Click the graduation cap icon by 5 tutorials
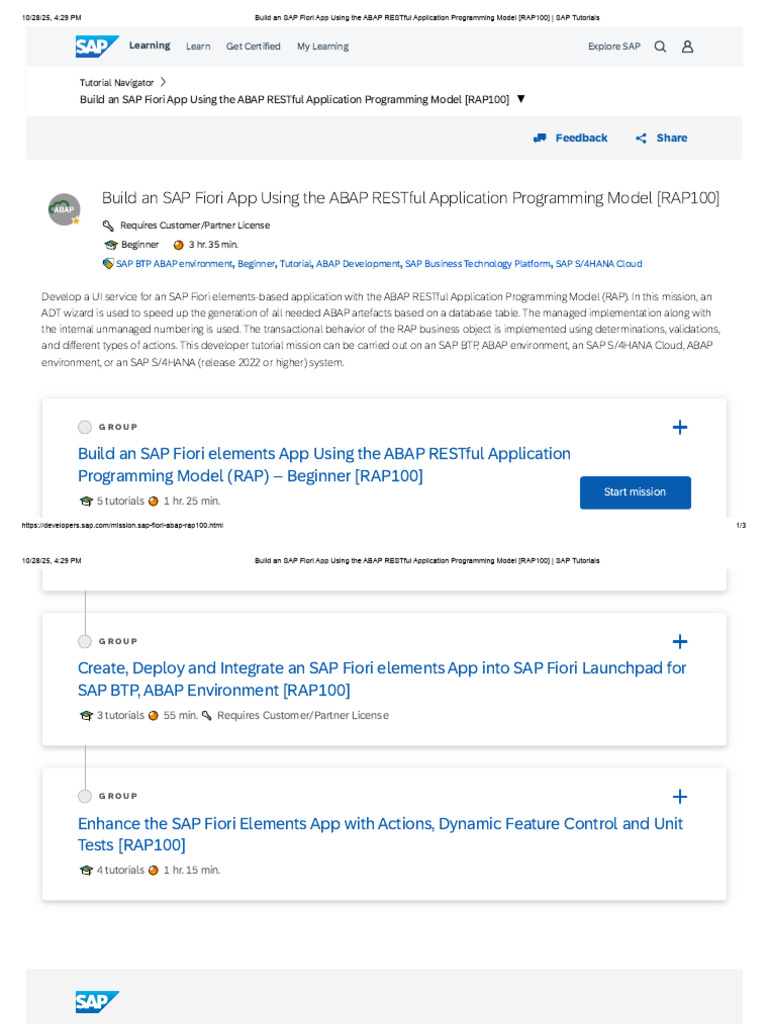The height and width of the screenshot is (1024, 768). coord(86,502)
